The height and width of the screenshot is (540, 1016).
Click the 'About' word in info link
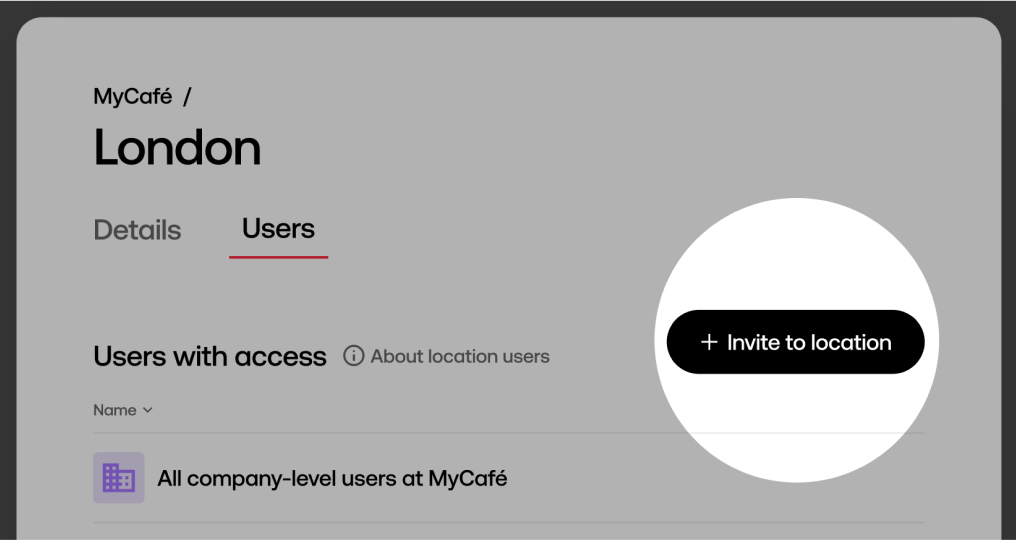coord(396,356)
